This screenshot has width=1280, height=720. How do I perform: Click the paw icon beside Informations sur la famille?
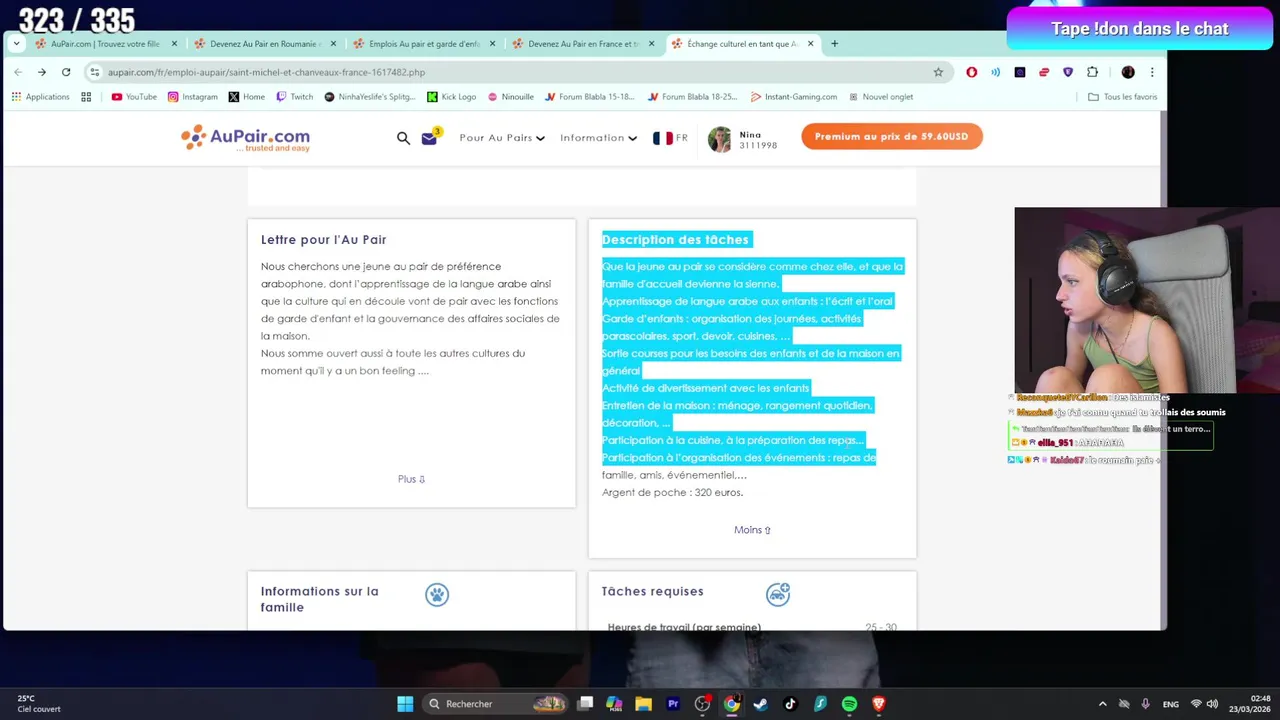(x=437, y=595)
